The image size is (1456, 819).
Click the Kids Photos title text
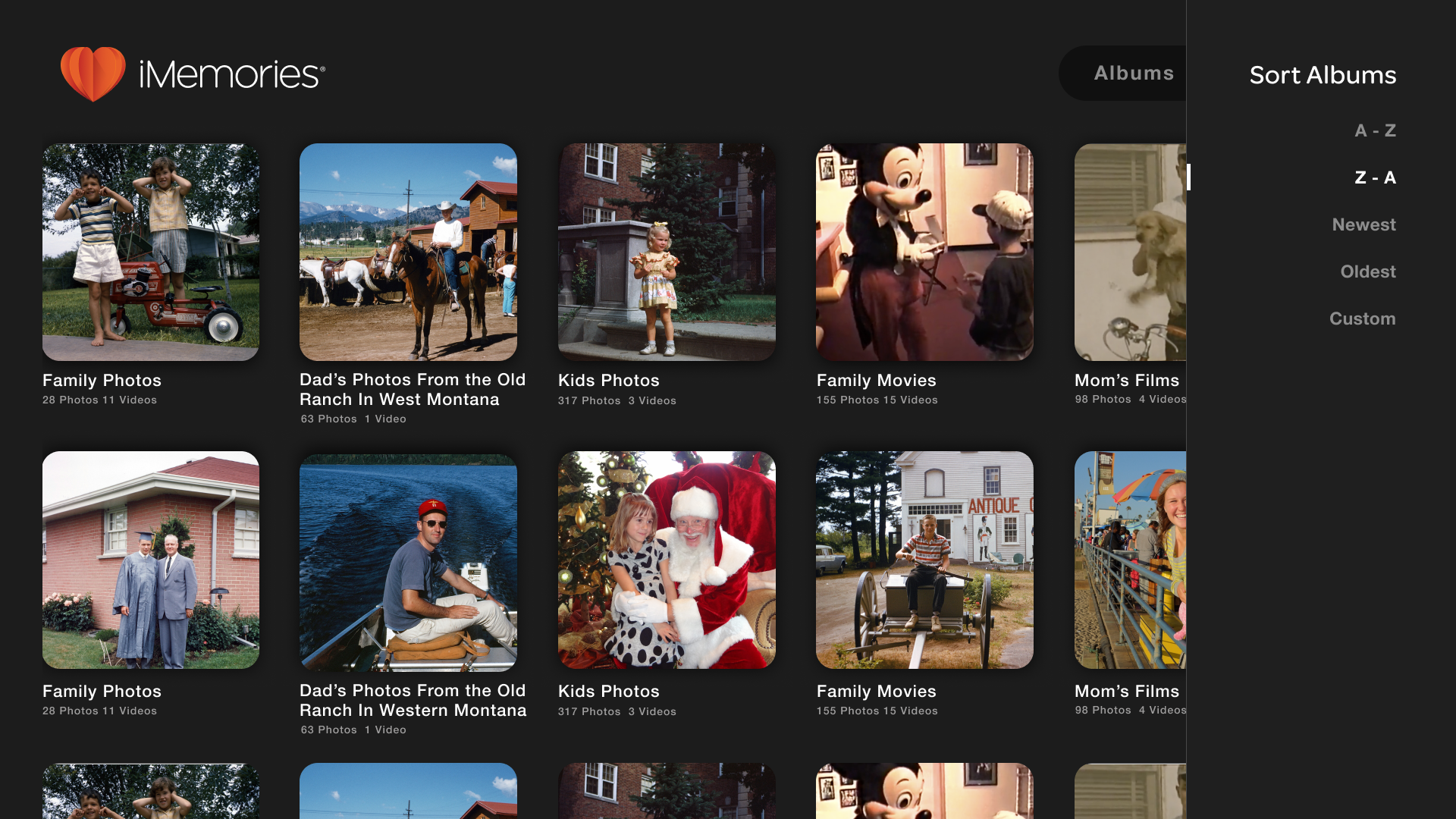coord(608,380)
